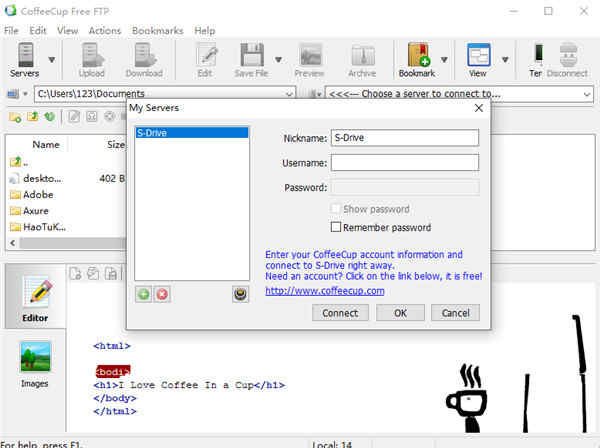Click the <html> tag line in editor

pos(112,346)
